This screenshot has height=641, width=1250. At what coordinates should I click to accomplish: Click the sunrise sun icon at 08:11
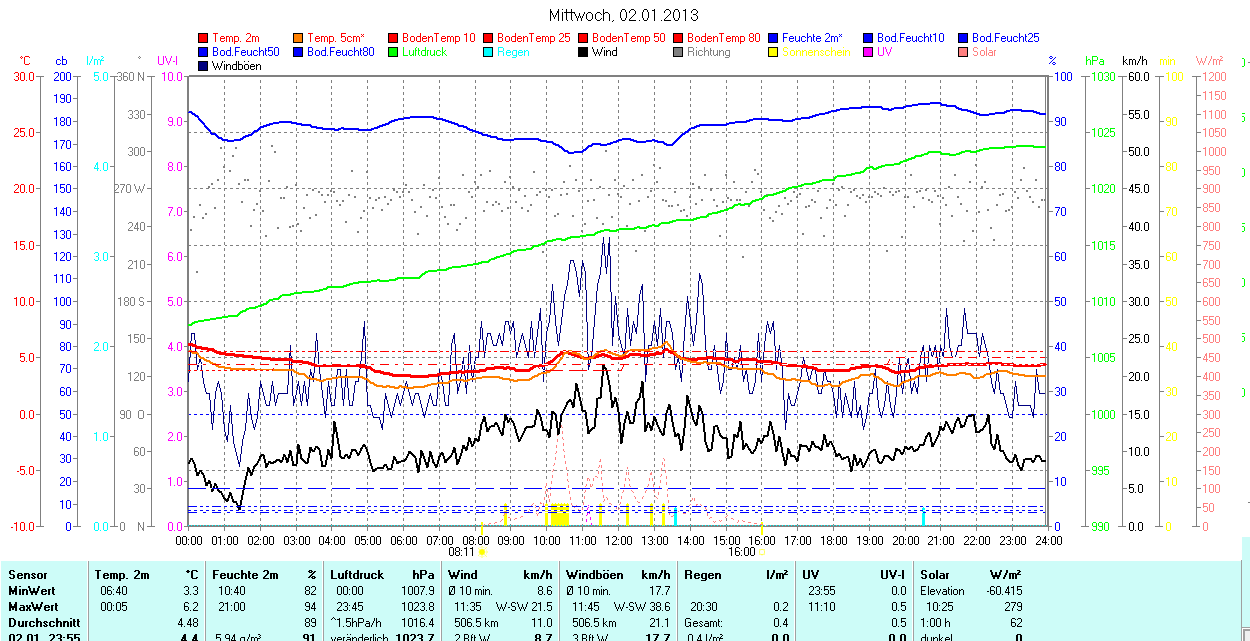[482, 551]
